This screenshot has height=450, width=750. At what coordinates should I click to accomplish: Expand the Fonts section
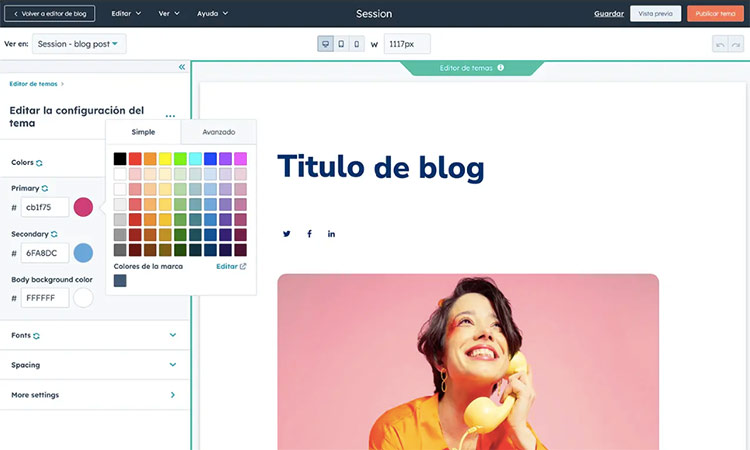click(94, 335)
